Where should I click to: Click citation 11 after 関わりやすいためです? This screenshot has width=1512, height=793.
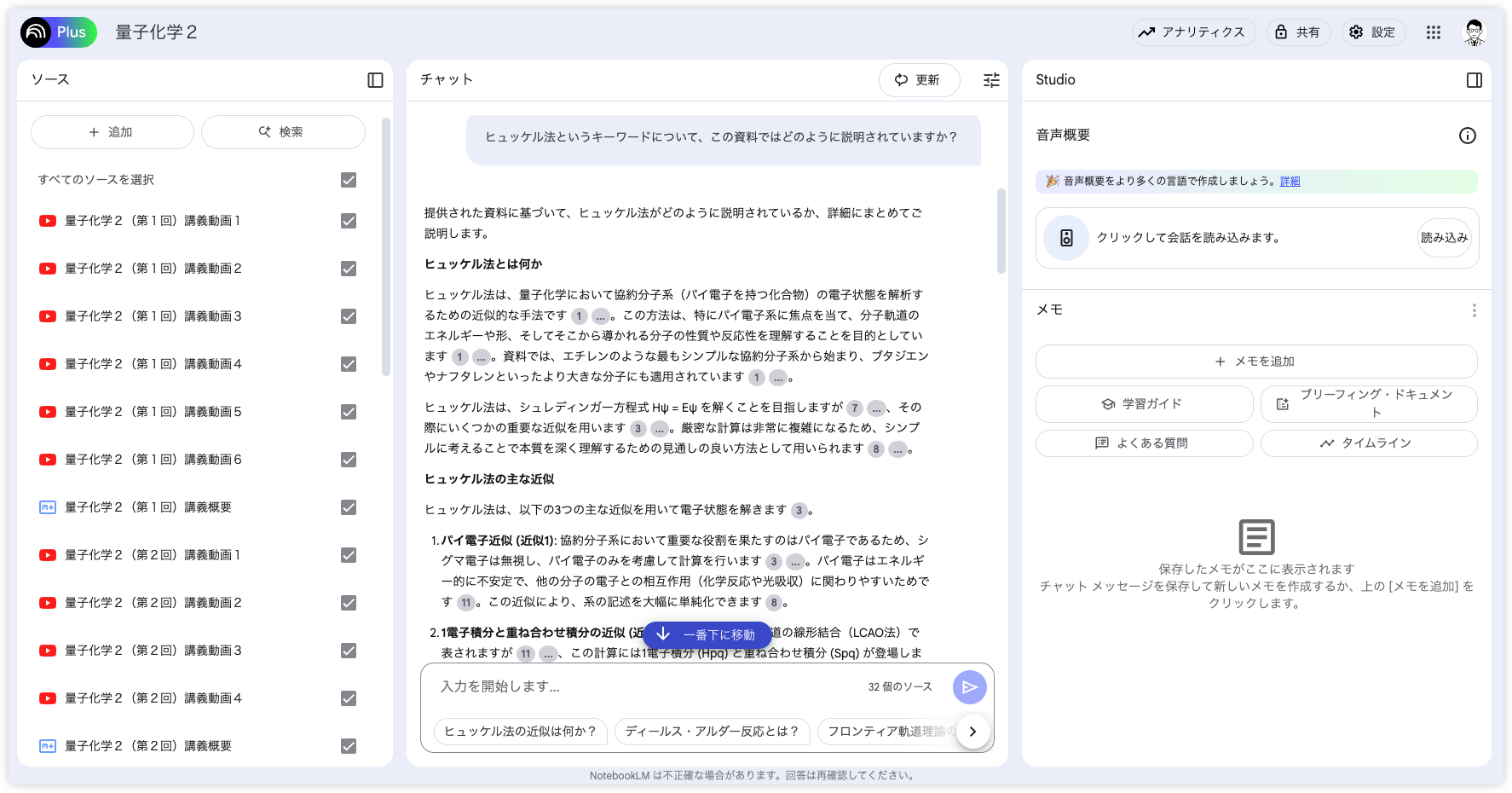click(x=465, y=603)
